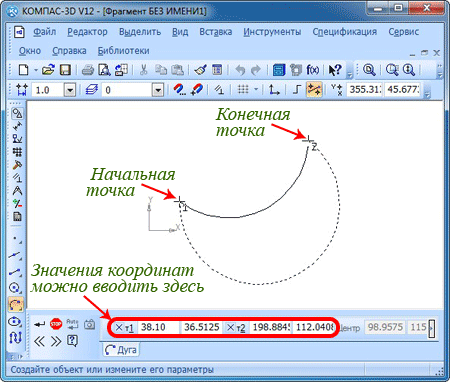Screen dimensions: 450x382
Task: Open the Инструменты menu
Action: pyautogui.click(x=272, y=32)
